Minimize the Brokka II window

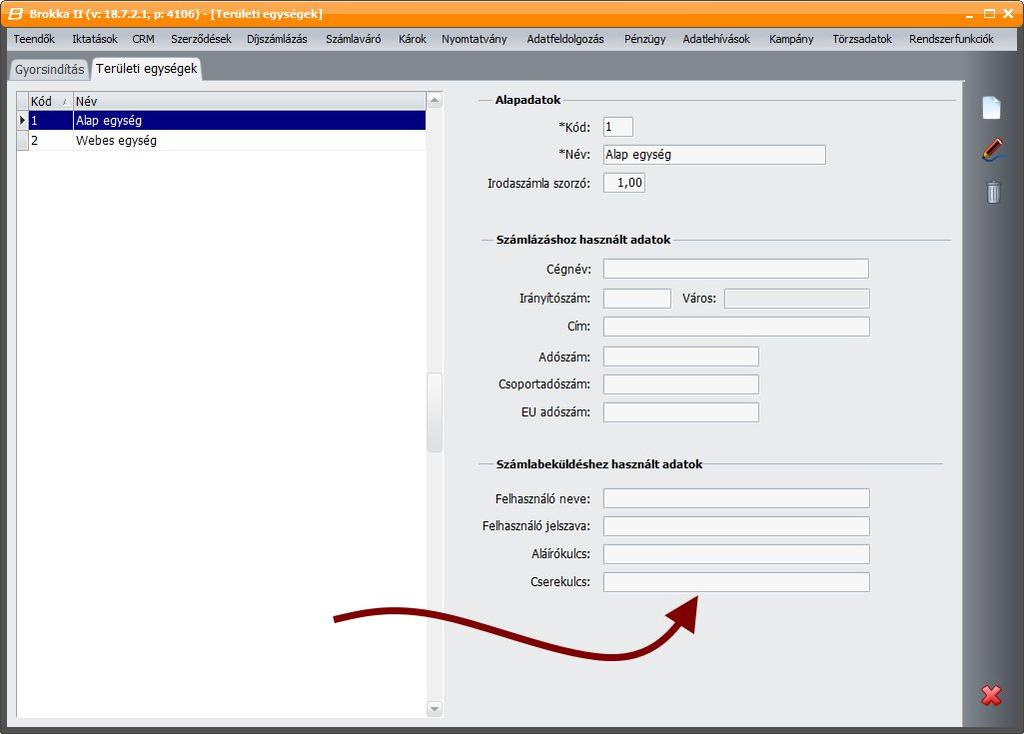point(970,14)
